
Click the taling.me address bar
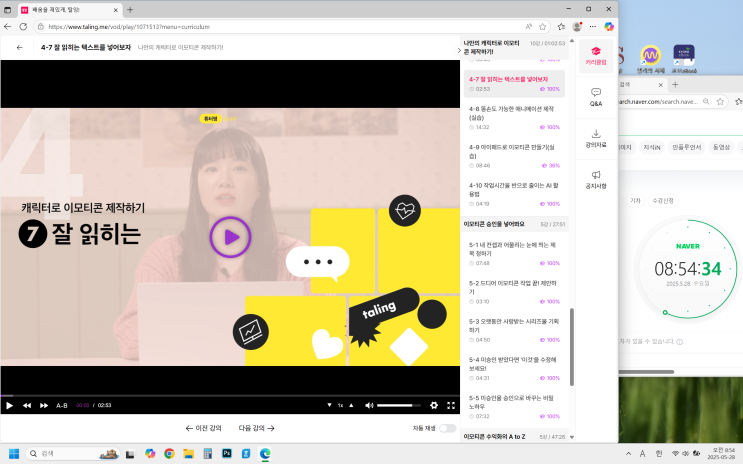[x=284, y=27]
